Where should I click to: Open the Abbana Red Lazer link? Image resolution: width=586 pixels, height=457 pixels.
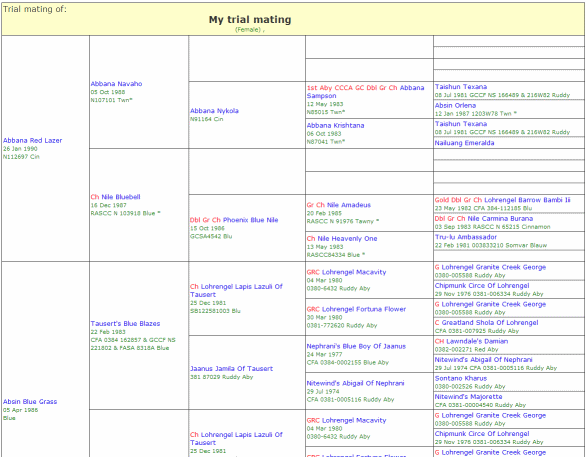point(33,141)
